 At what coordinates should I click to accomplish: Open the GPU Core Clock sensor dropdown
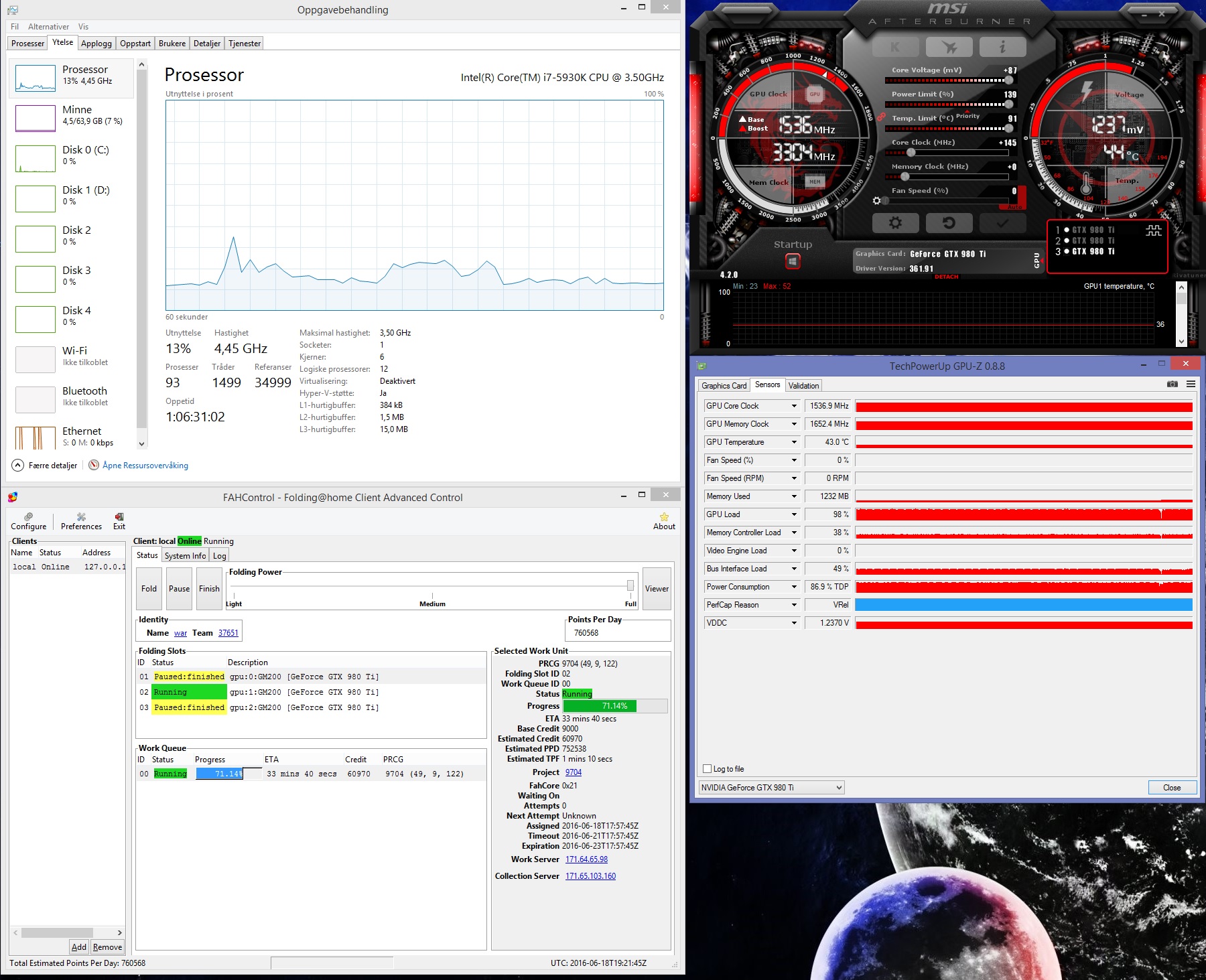(x=794, y=406)
